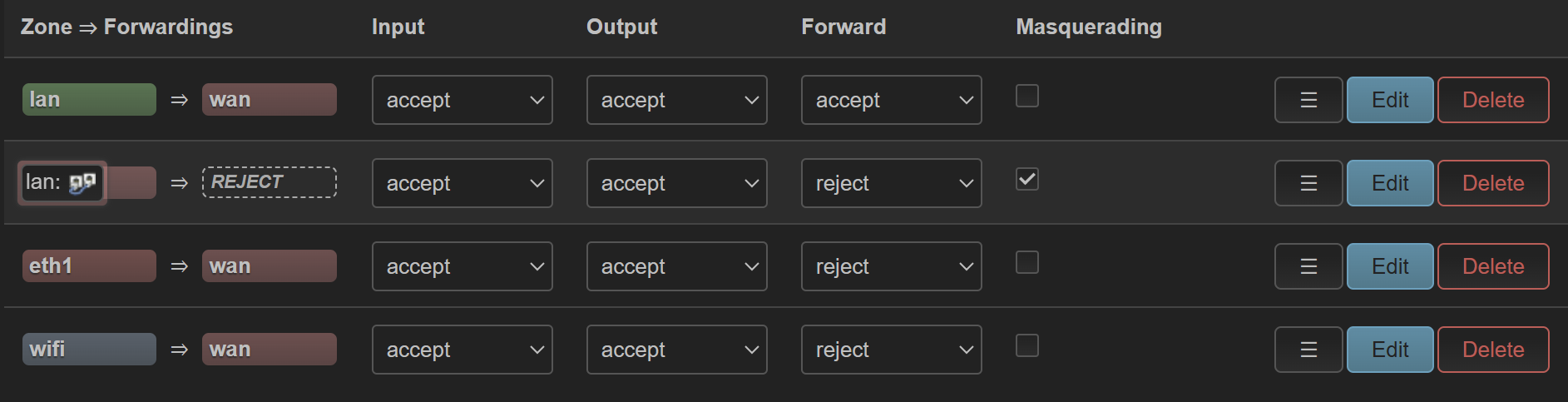
Task: Click the drag handle icon for eth1 row
Action: (x=1308, y=266)
